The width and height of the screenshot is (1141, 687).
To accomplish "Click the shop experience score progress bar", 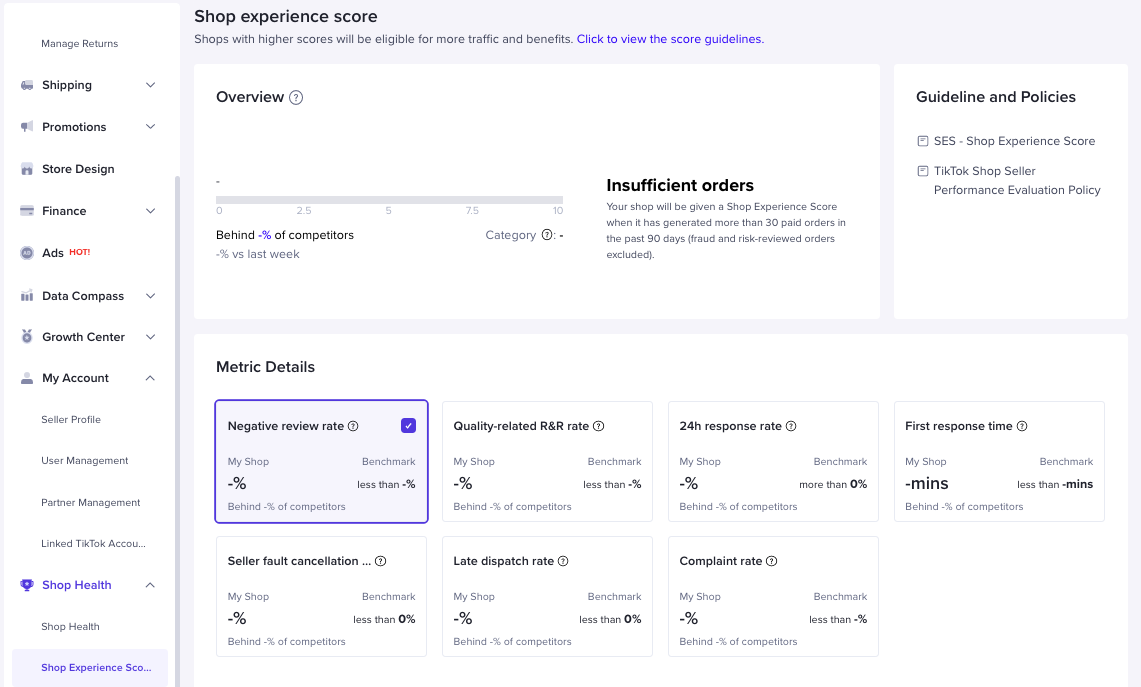I will point(389,200).
